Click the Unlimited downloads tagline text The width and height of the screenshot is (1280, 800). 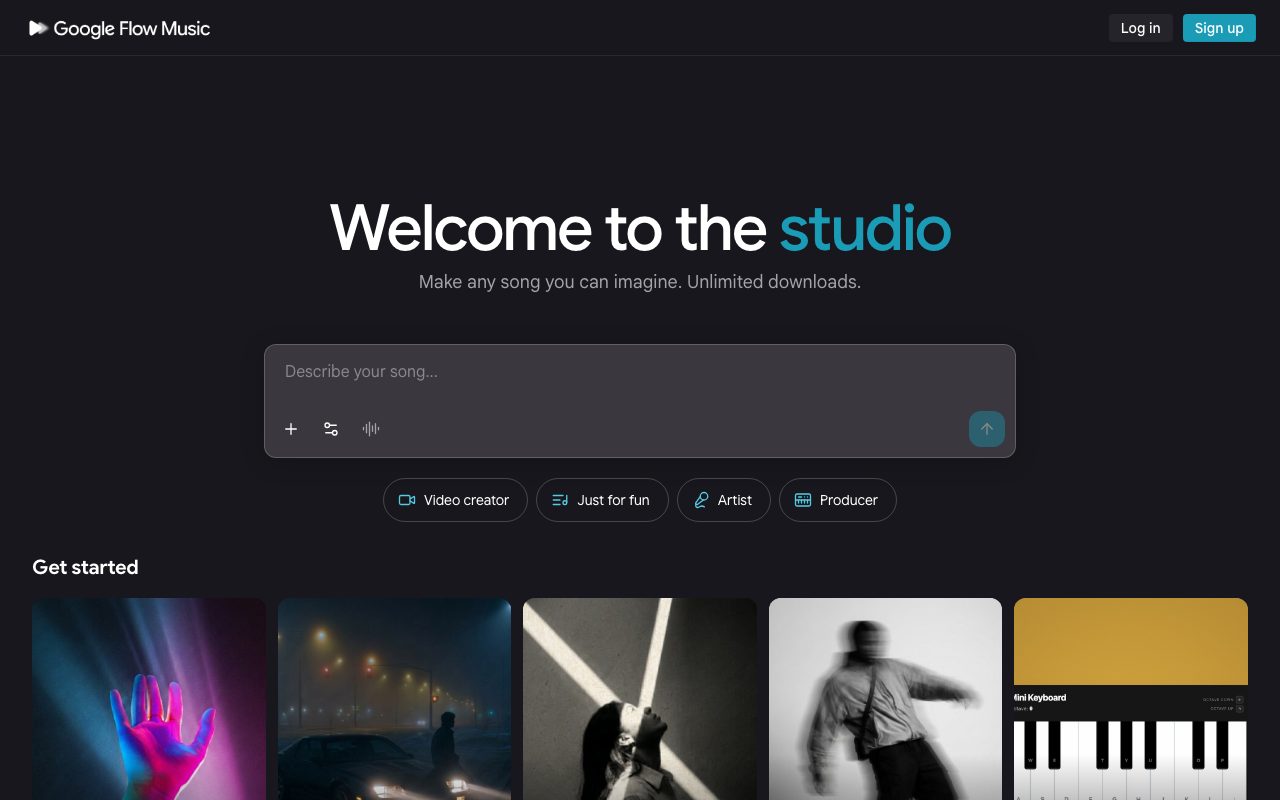(x=774, y=282)
